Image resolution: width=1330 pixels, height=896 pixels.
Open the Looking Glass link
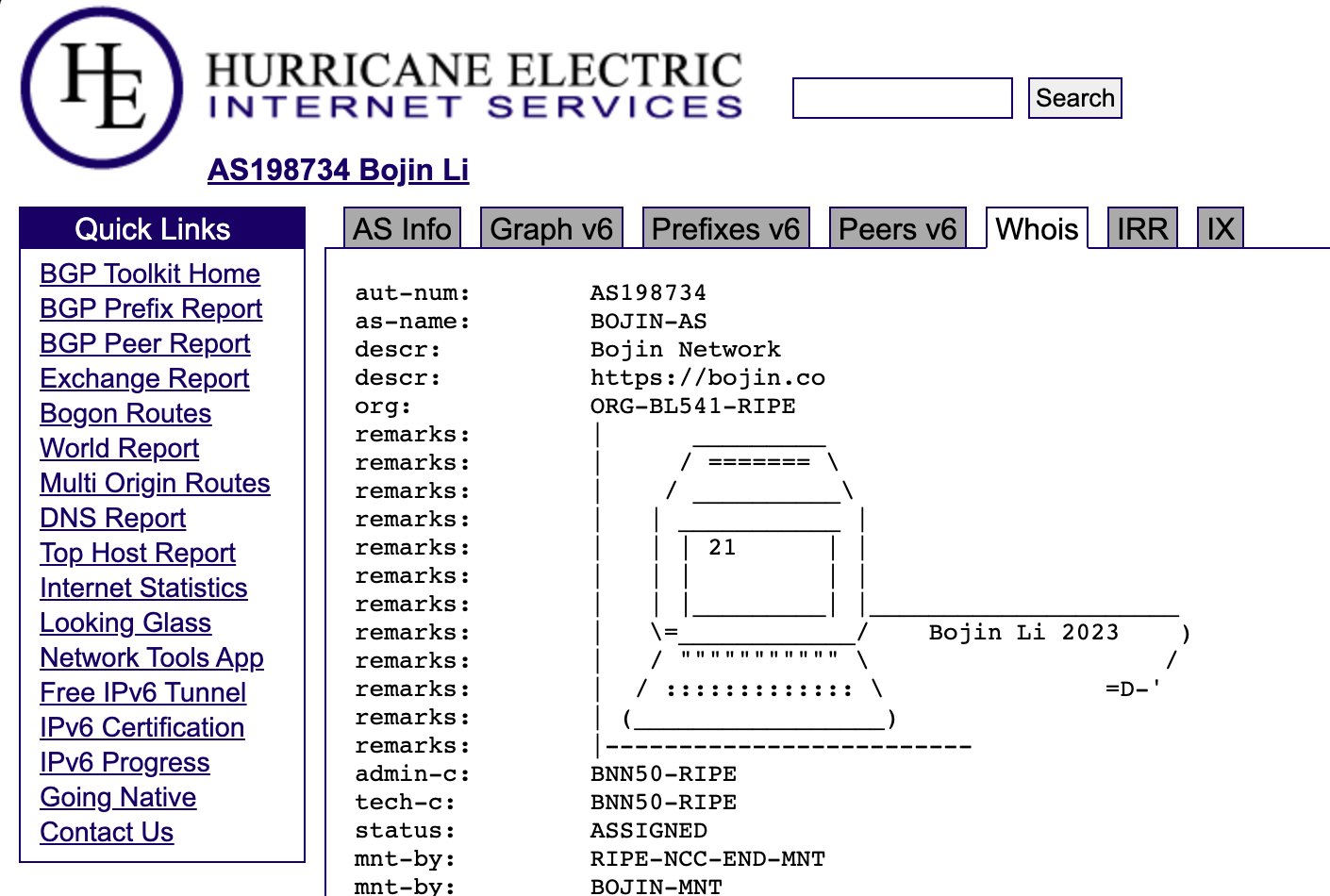click(x=125, y=622)
